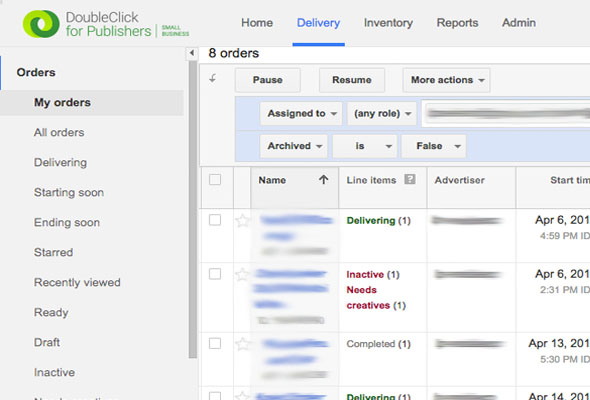The width and height of the screenshot is (590, 400).
Task: Check the first Delivering order's checkbox
Action: [x=215, y=220]
